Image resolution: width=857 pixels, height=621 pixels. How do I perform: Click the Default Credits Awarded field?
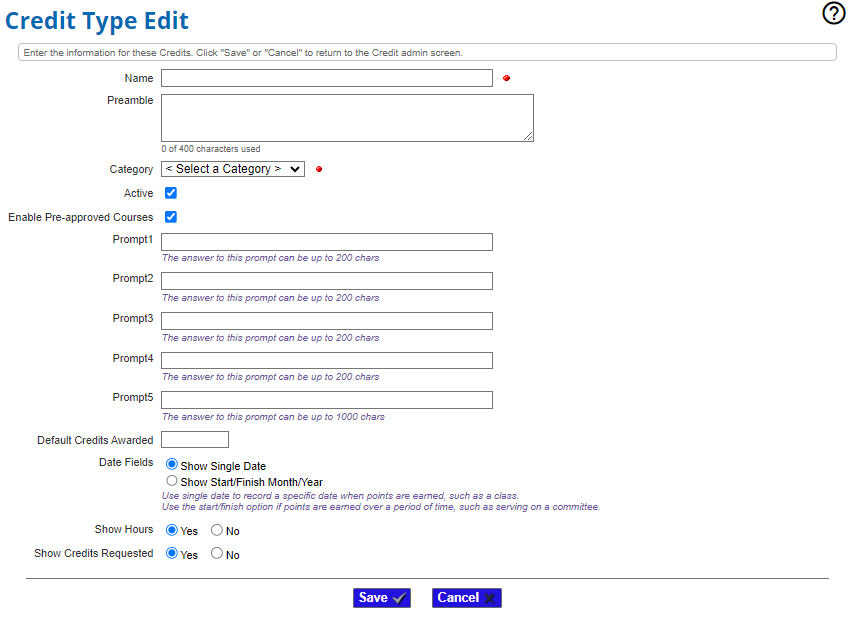pyautogui.click(x=195, y=440)
